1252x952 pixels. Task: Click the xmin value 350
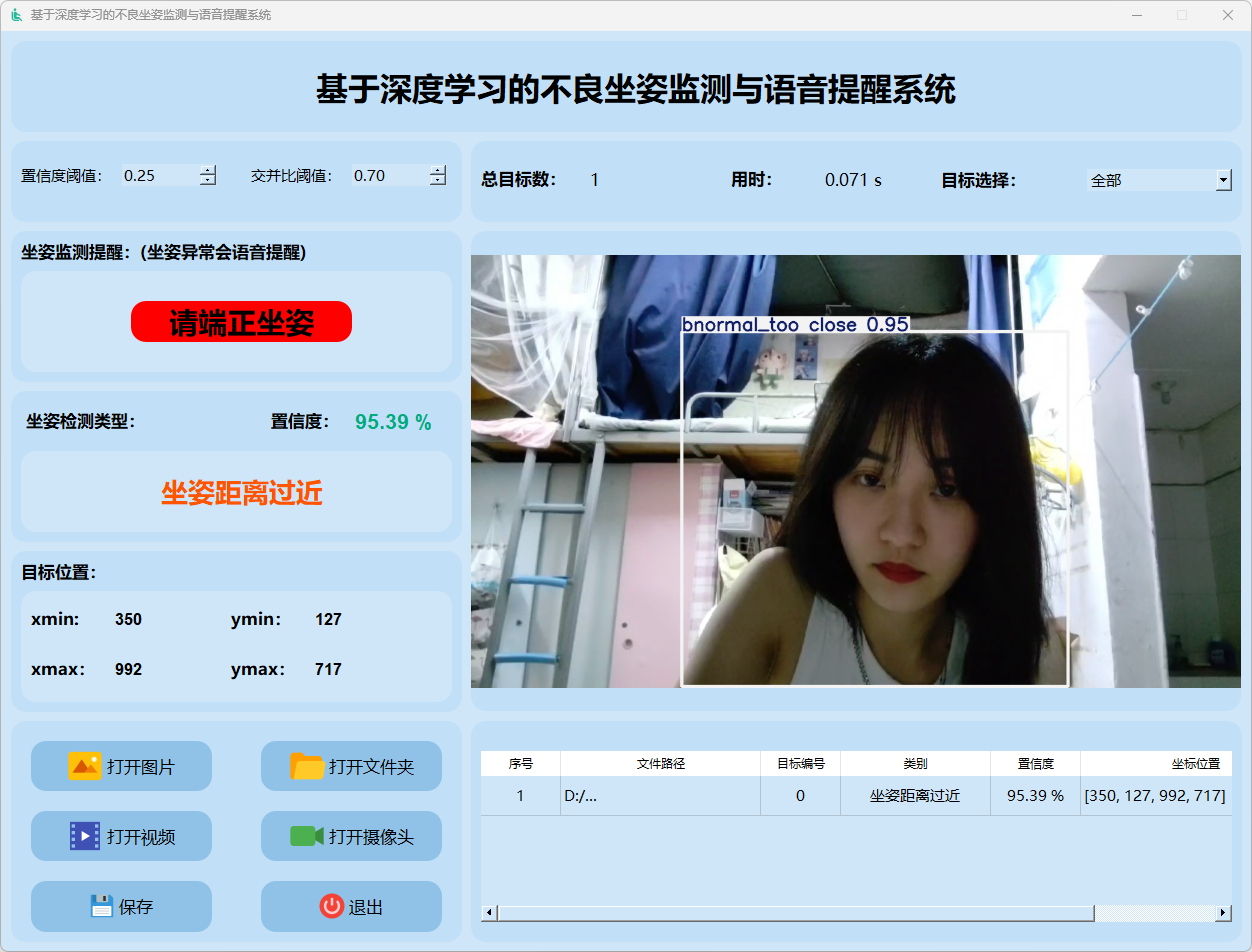(128, 619)
